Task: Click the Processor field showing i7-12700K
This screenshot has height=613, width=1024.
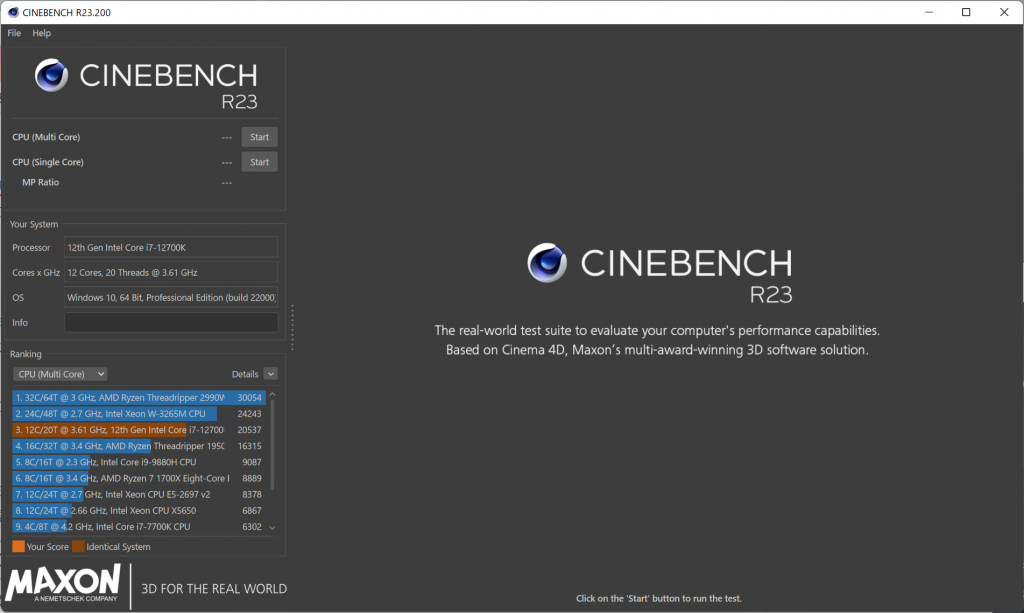Action: [x=170, y=247]
